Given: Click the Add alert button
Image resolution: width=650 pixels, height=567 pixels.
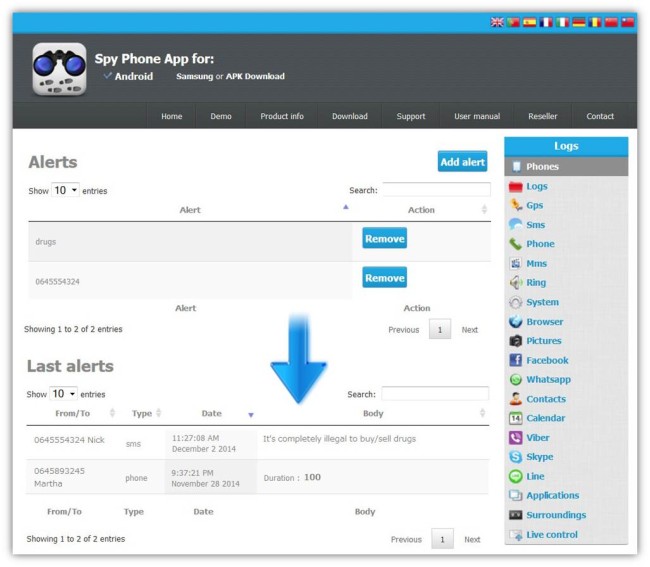Looking at the screenshot, I should click(x=462, y=162).
